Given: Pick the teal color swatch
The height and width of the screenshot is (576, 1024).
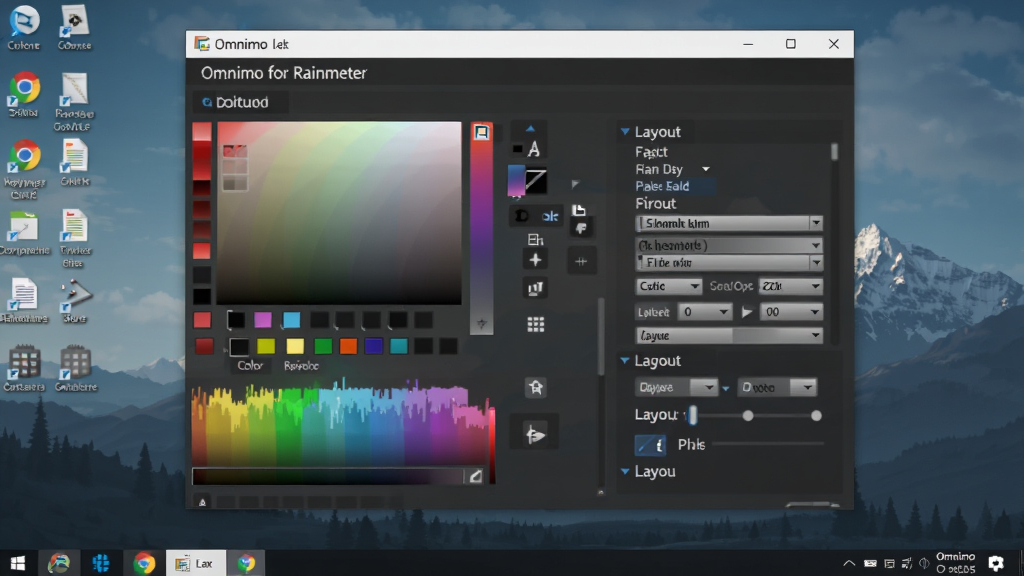Looking at the screenshot, I should click(x=399, y=346).
